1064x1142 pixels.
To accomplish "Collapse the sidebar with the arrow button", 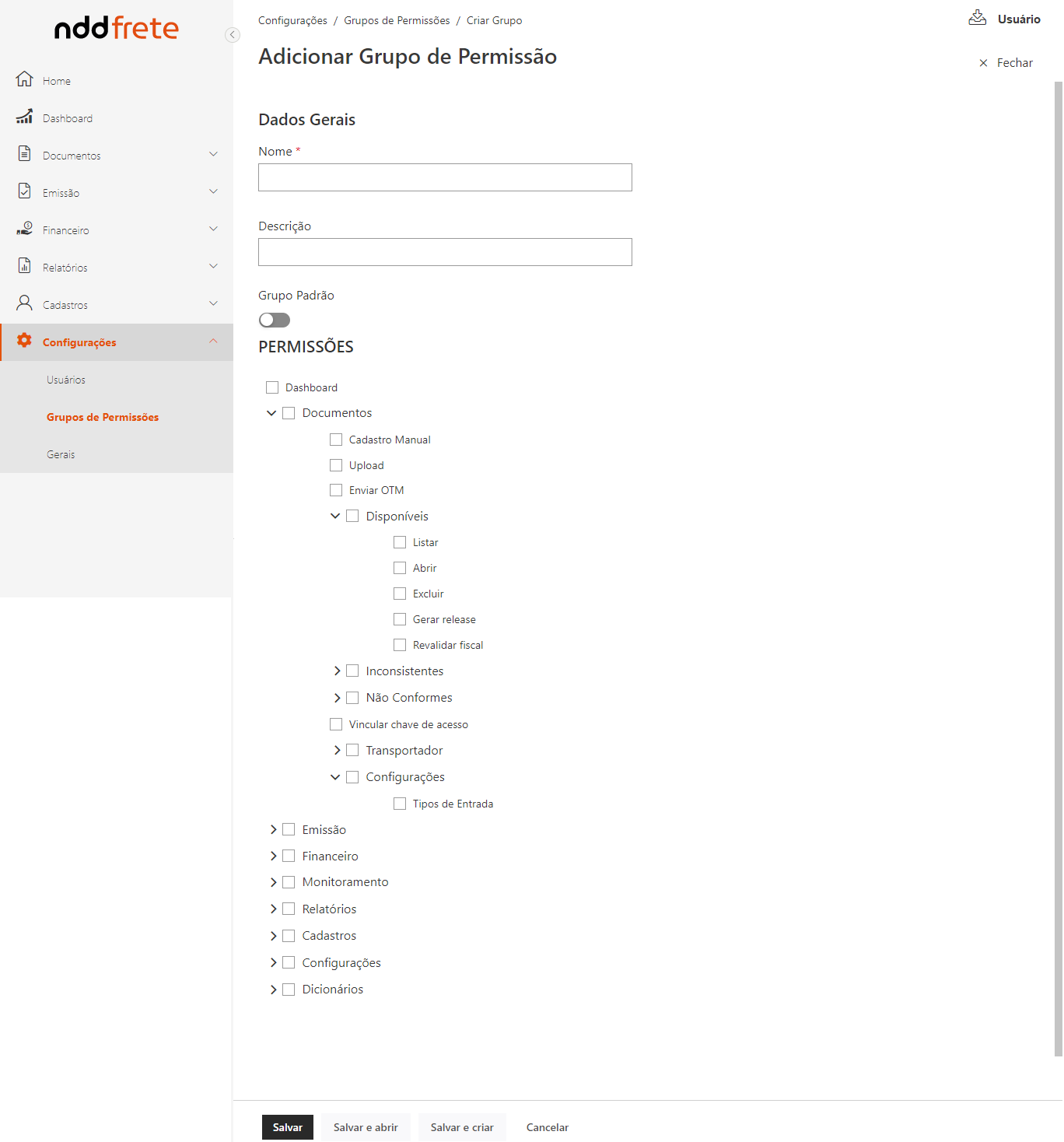I will point(232,35).
